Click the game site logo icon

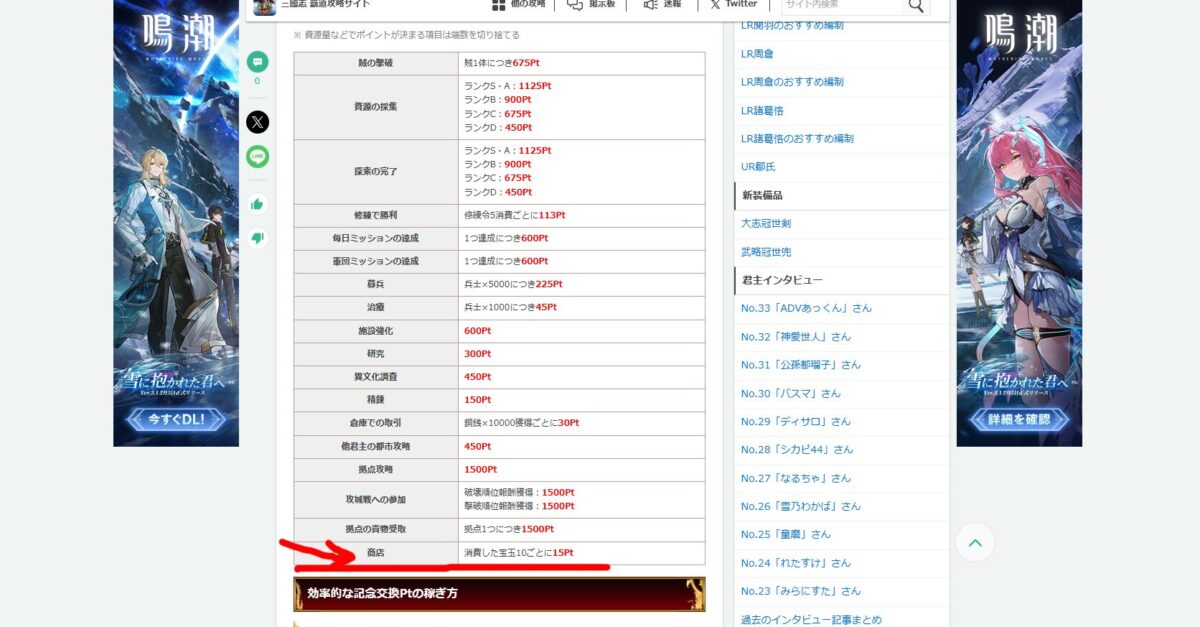pyautogui.click(x=264, y=6)
